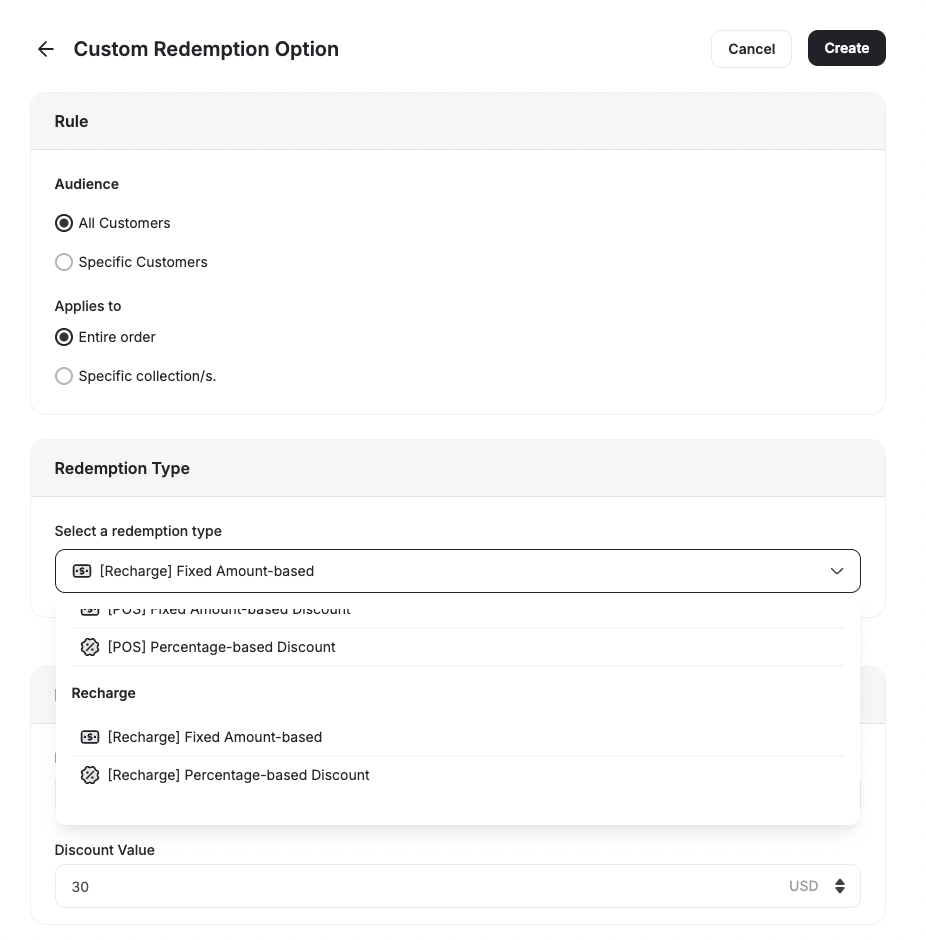The height and width of the screenshot is (940, 926).
Task: Click the percentage badge icon for [Recharge] Percentage-based Discount
Action: (x=89, y=775)
